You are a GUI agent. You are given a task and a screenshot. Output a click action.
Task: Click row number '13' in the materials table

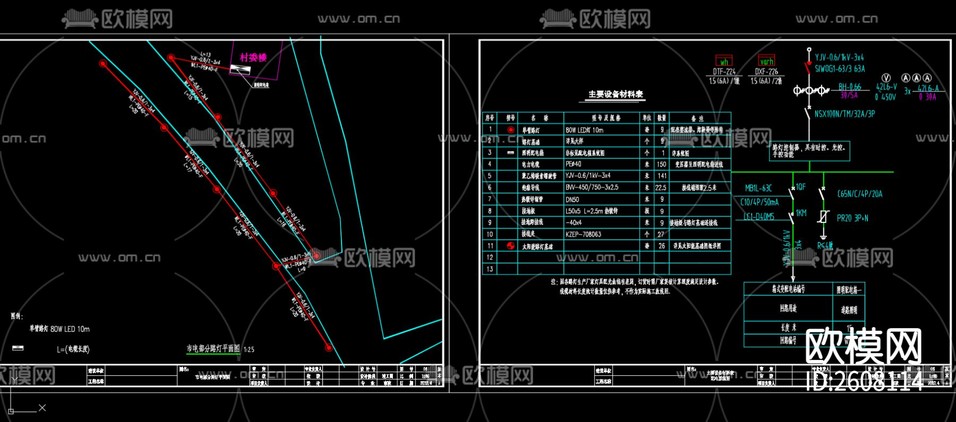point(490,268)
